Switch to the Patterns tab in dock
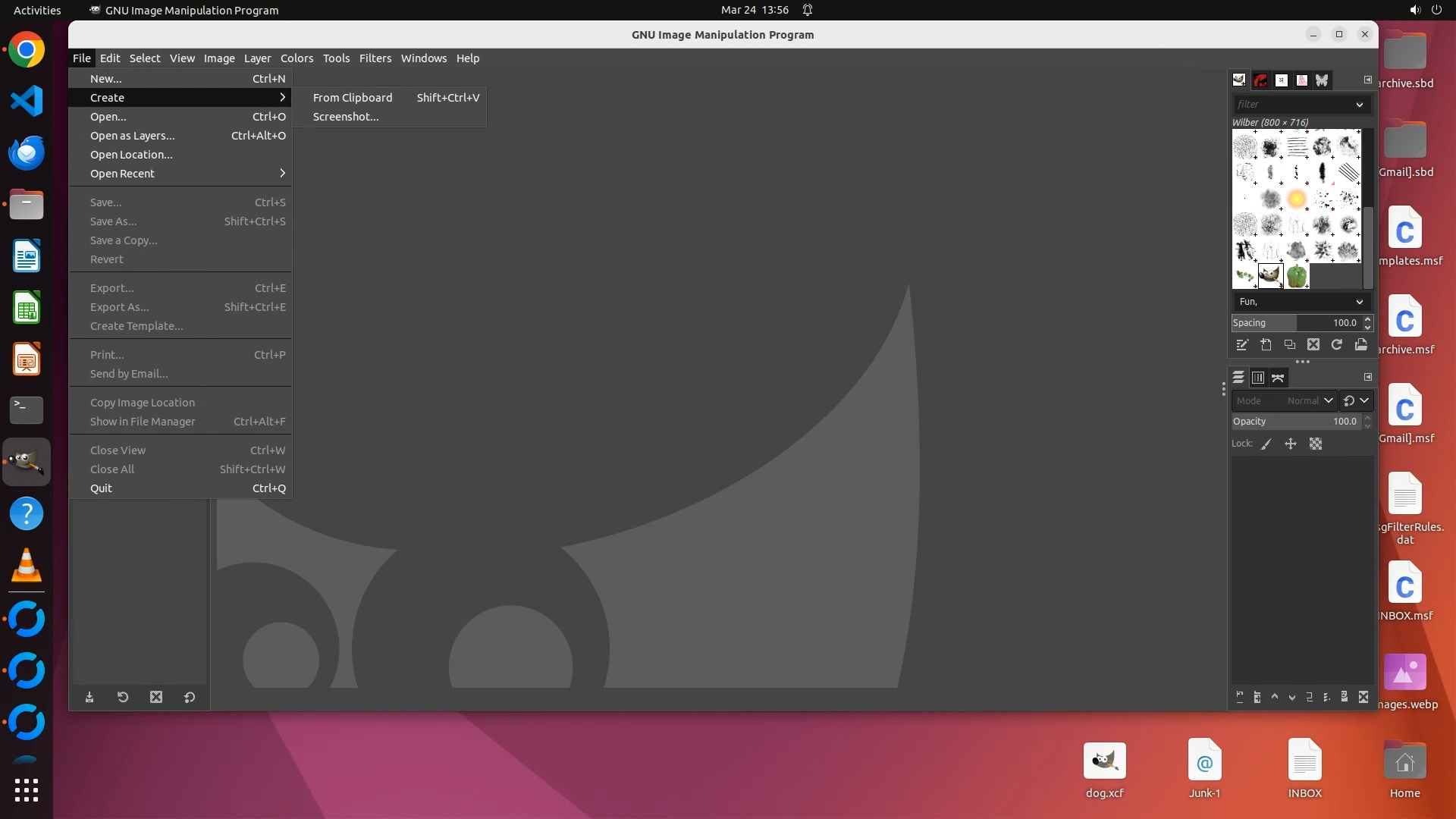 [1260, 80]
